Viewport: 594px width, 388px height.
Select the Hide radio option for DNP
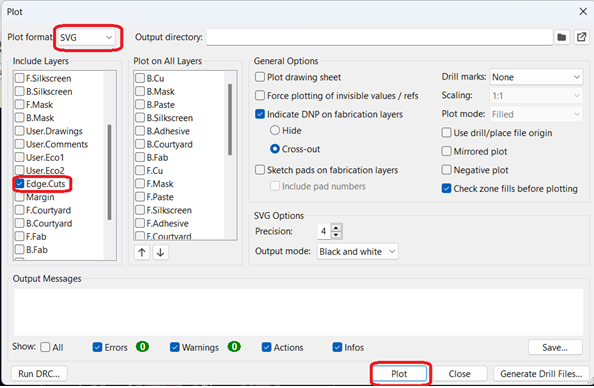click(x=275, y=130)
